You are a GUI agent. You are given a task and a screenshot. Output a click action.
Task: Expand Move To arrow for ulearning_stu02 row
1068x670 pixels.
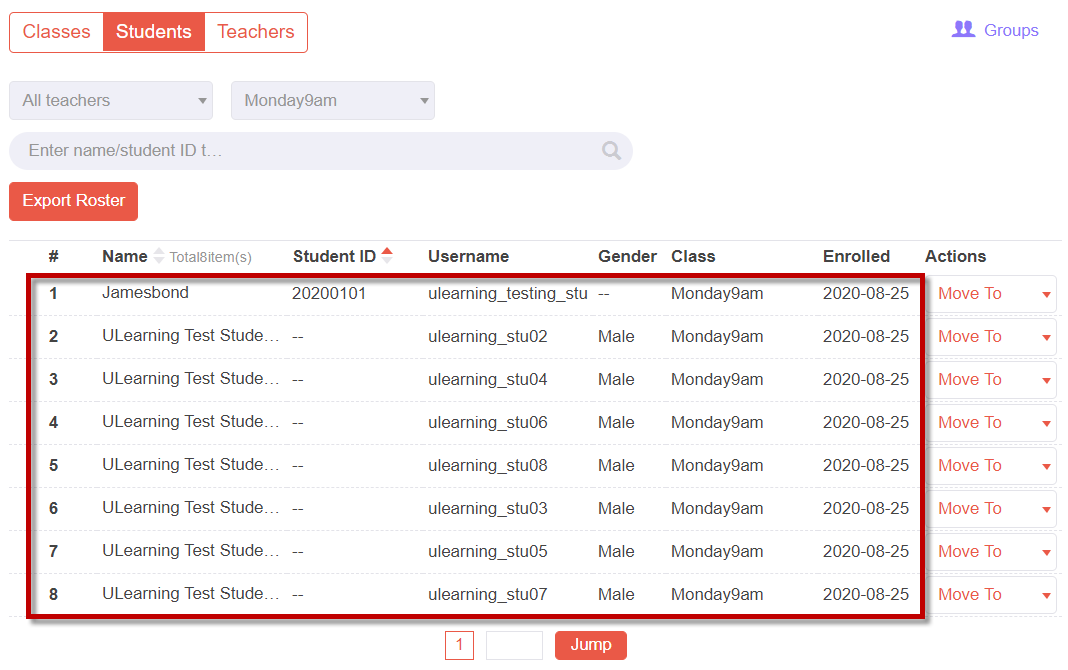[x=1046, y=338]
